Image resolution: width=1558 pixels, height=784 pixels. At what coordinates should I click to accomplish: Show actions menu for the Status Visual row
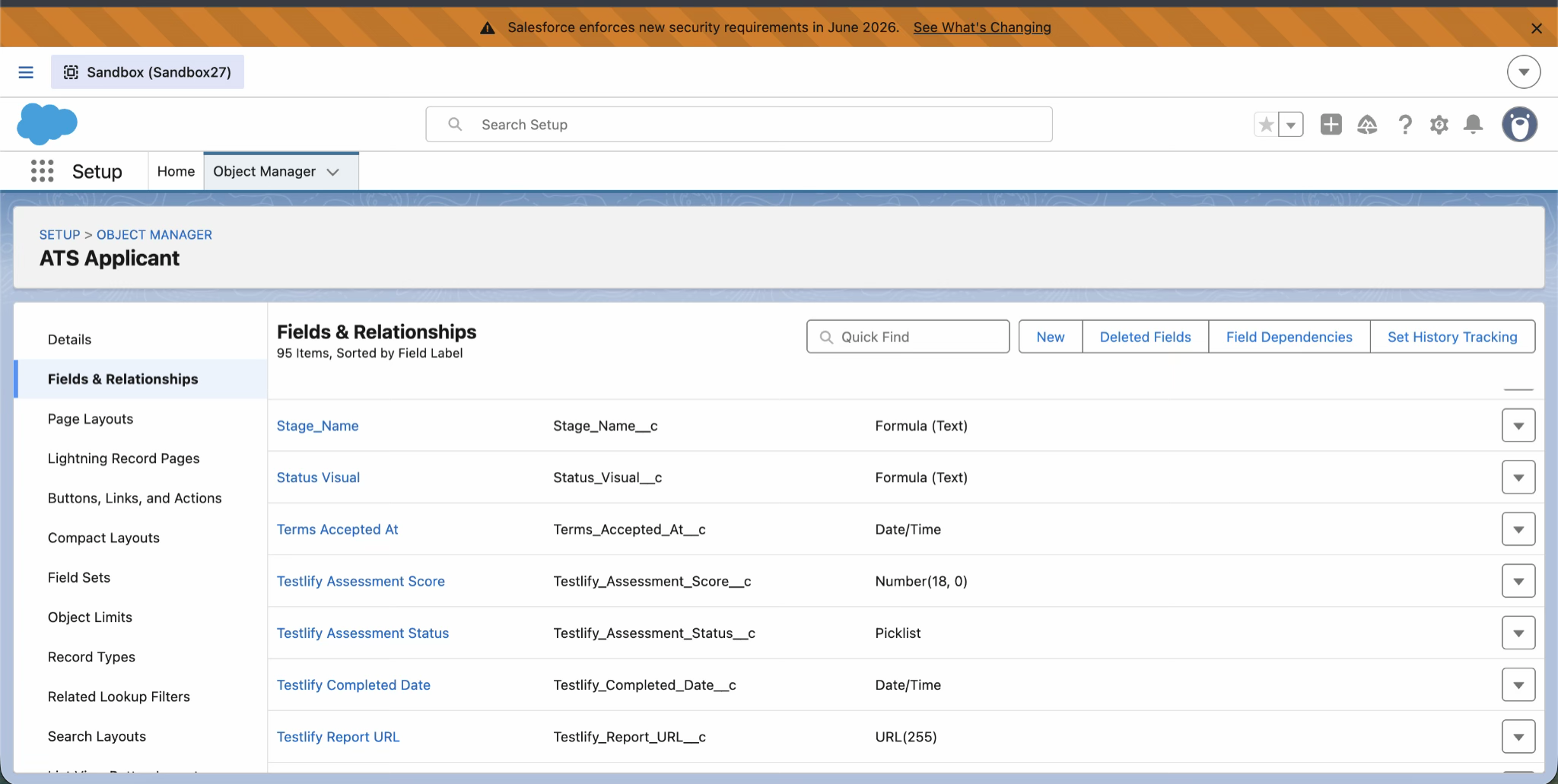(x=1518, y=478)
